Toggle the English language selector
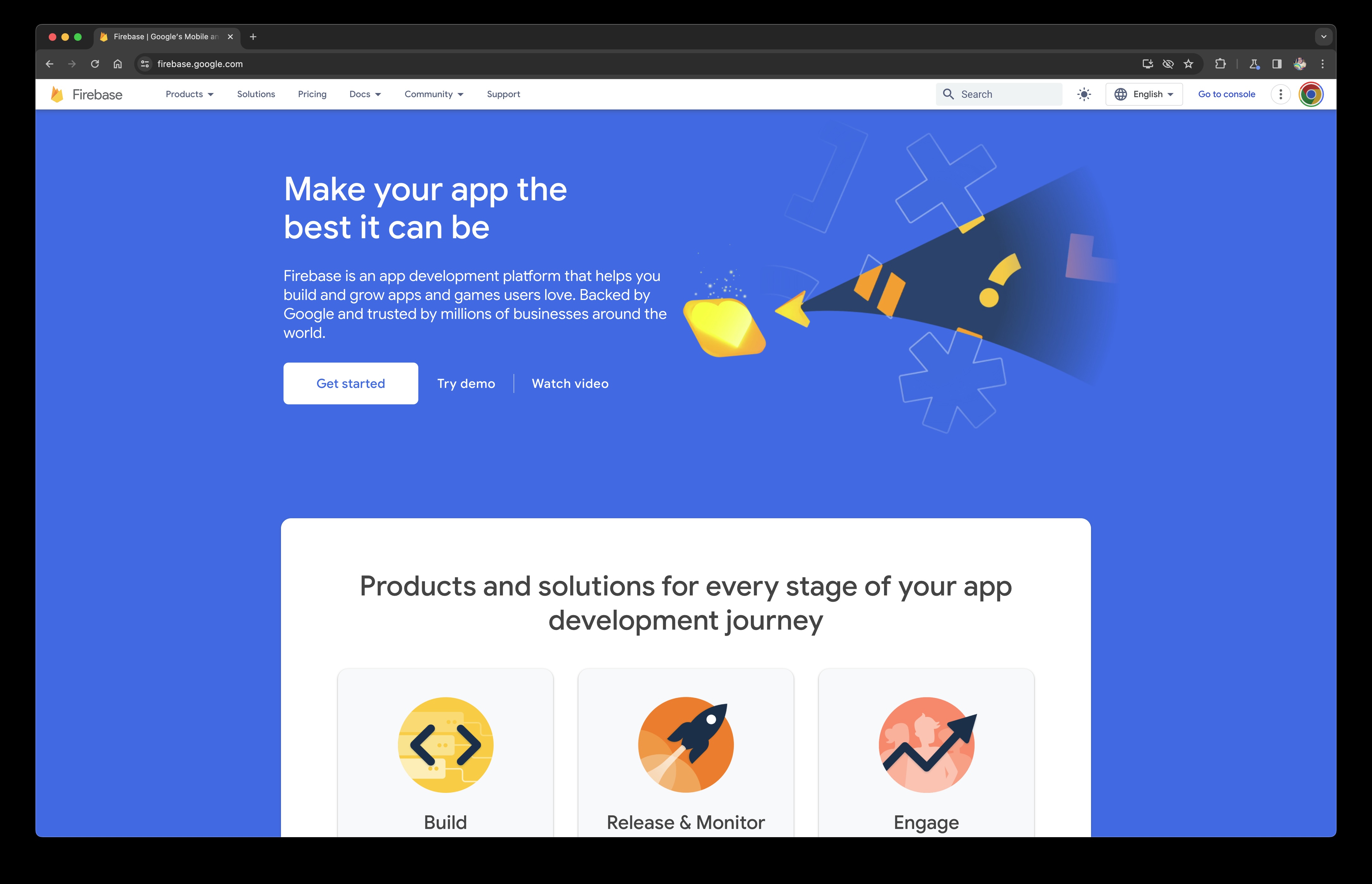This screenshot has width=1372, height=884. point(1144,94)
